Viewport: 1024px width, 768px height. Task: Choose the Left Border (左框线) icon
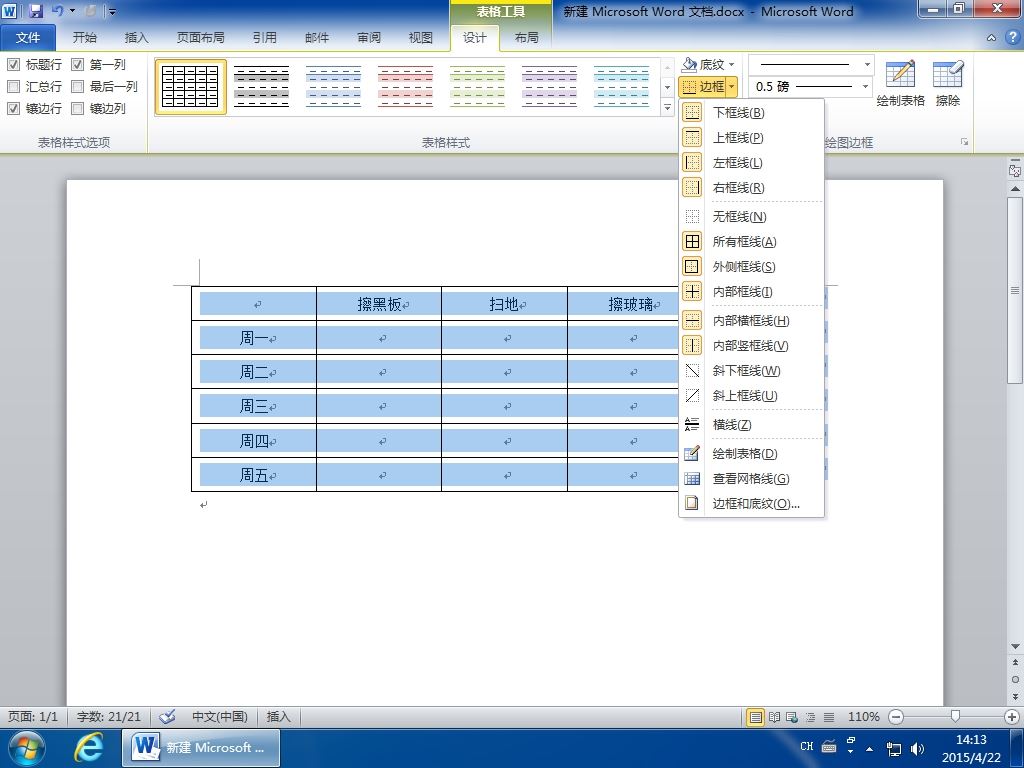[692, 162]
